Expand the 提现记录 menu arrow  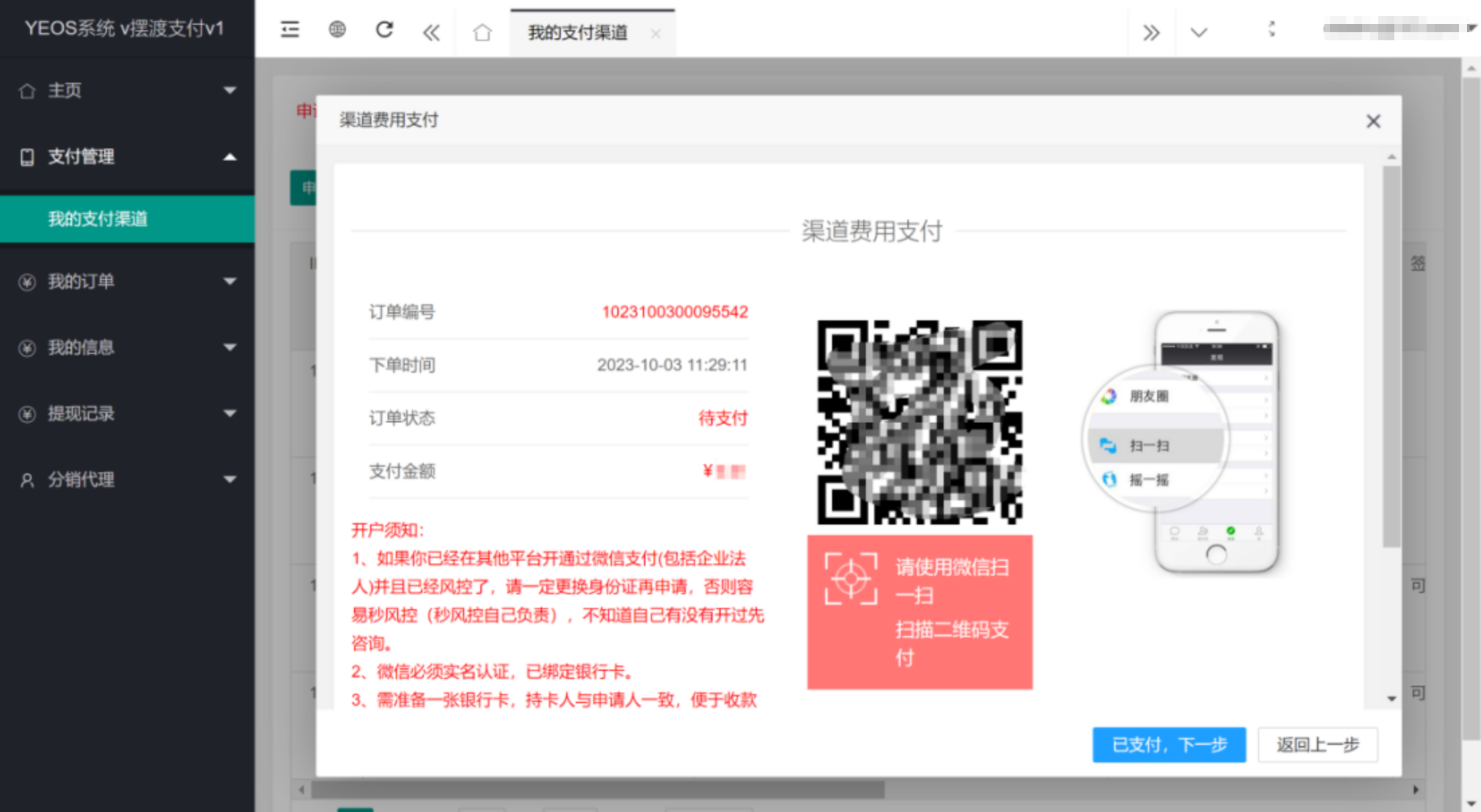[x=230, y=413]
